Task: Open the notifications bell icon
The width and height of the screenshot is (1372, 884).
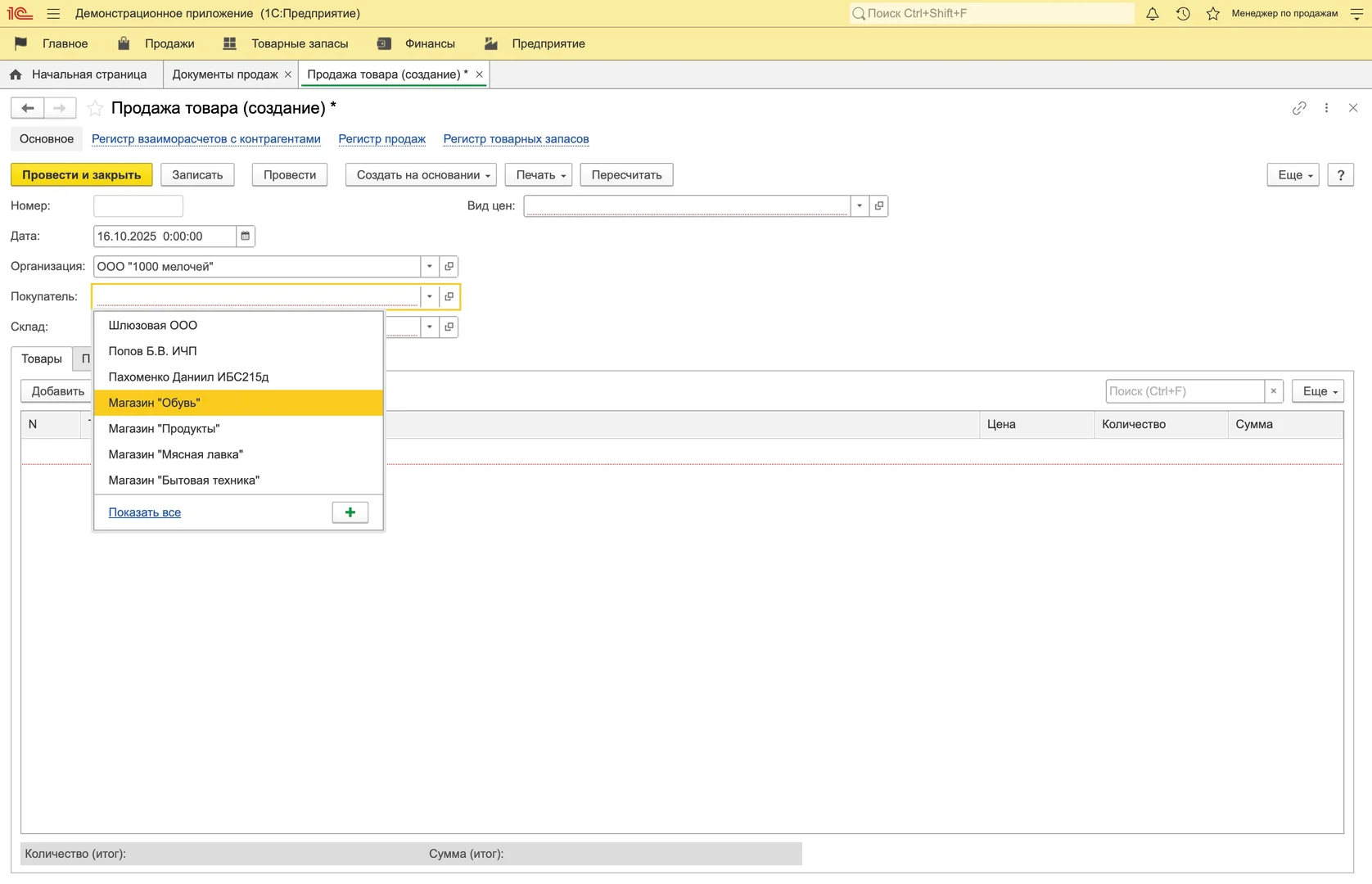Action: 1152,13
